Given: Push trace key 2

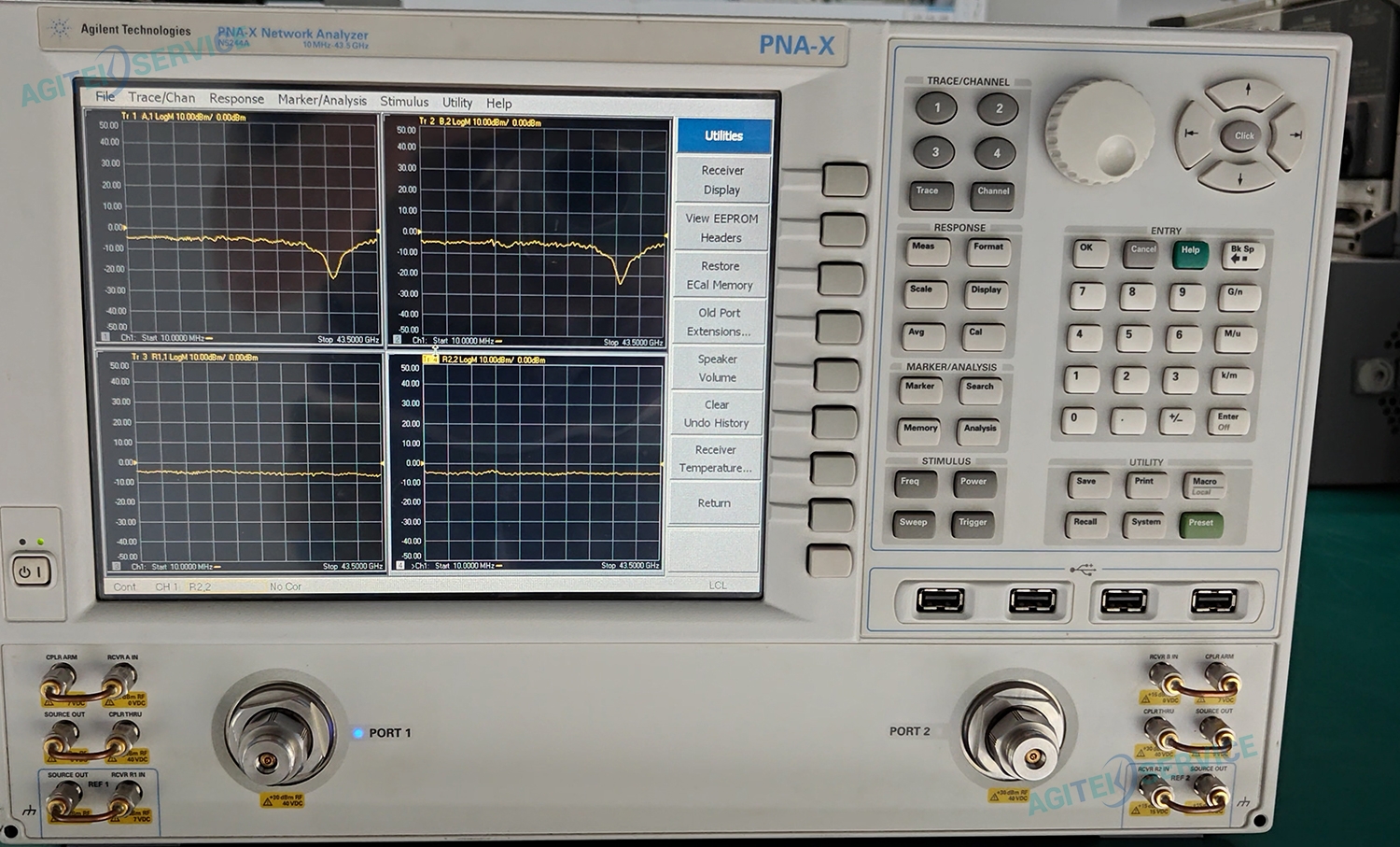Looking at the screenshot, I should click(x=998, y=109).
